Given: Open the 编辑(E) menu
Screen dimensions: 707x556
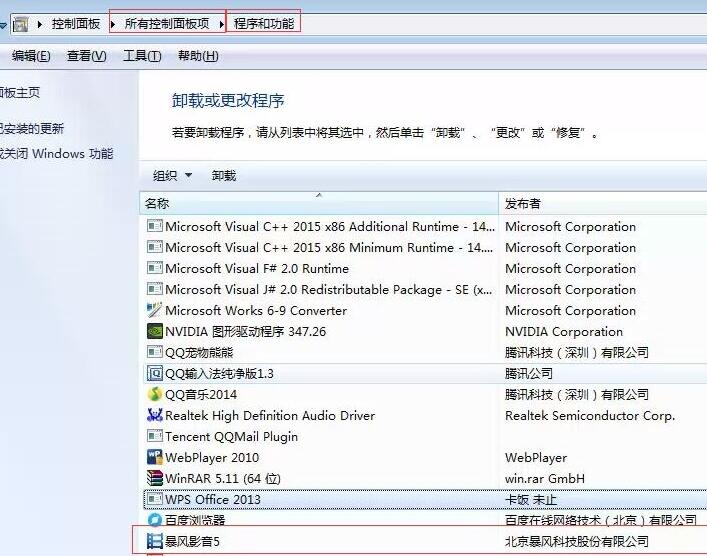Looking at the screenshot, I should tap(31, 56).
